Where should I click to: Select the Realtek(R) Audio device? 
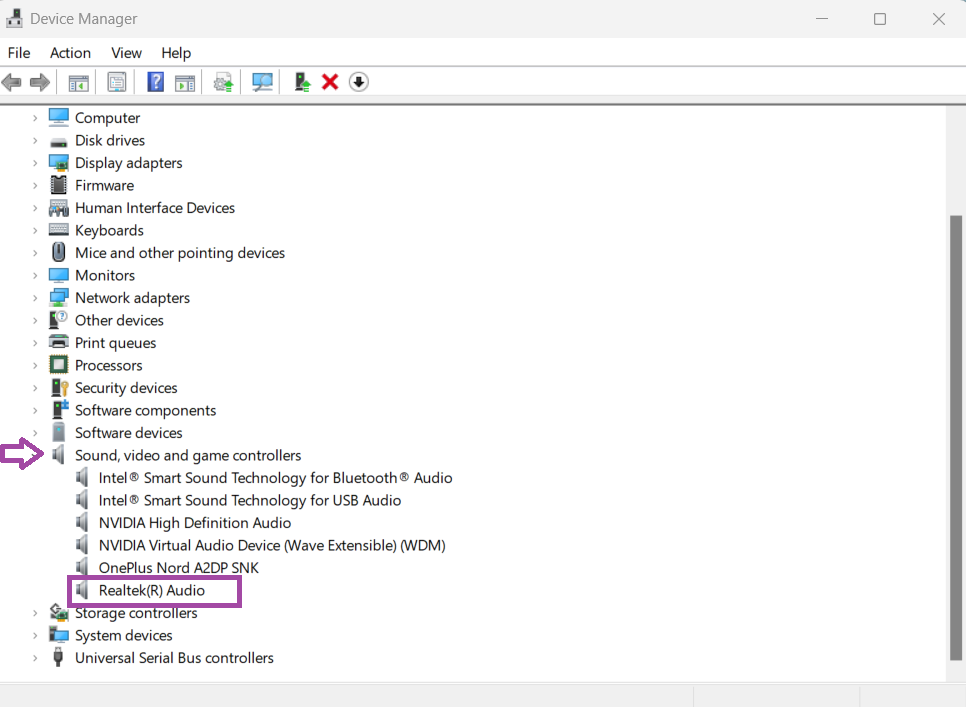(151, 591)
